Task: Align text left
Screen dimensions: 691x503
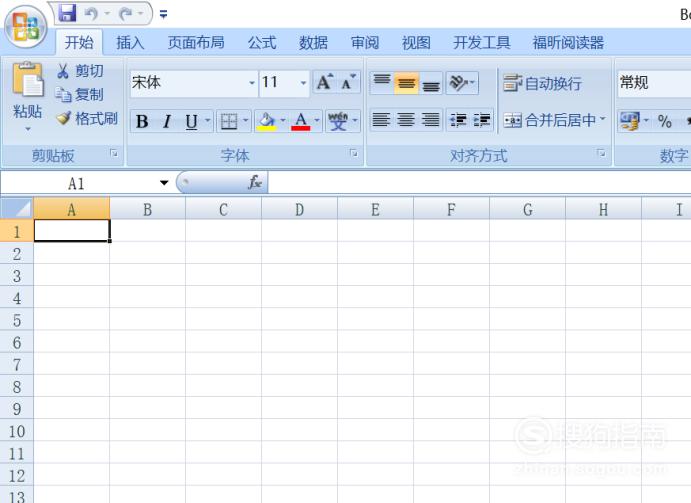Action: coord(382,119)
